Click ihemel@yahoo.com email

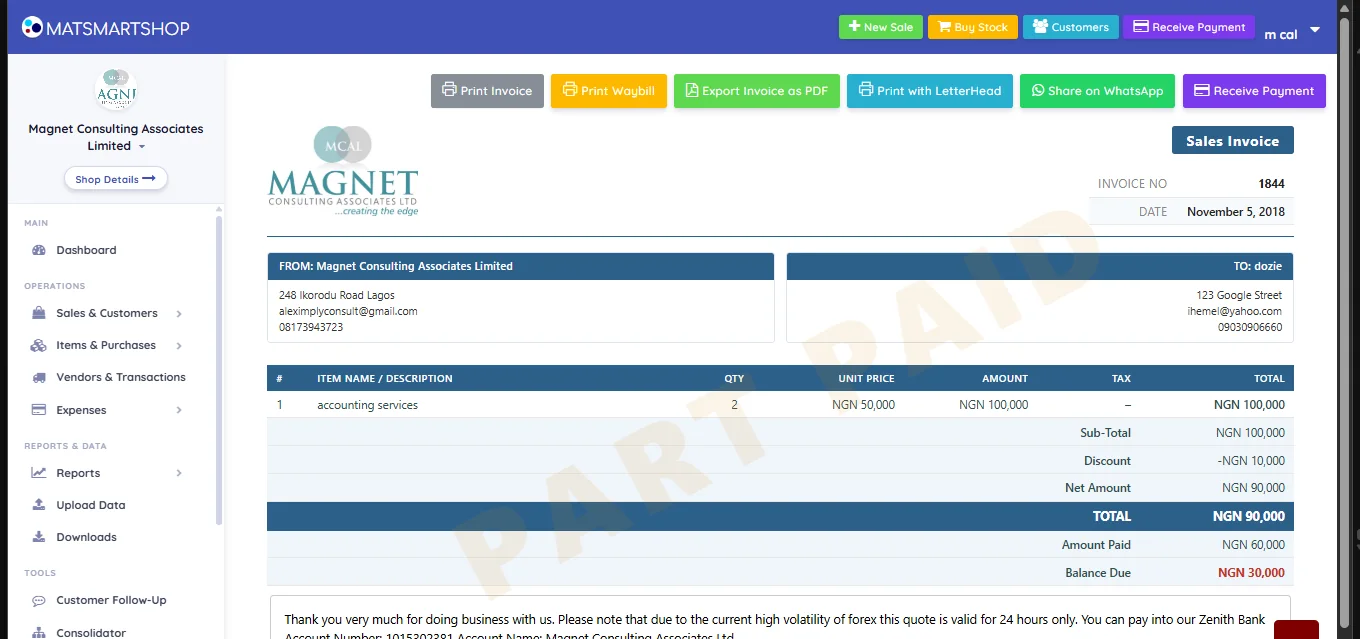point(1234,311)
